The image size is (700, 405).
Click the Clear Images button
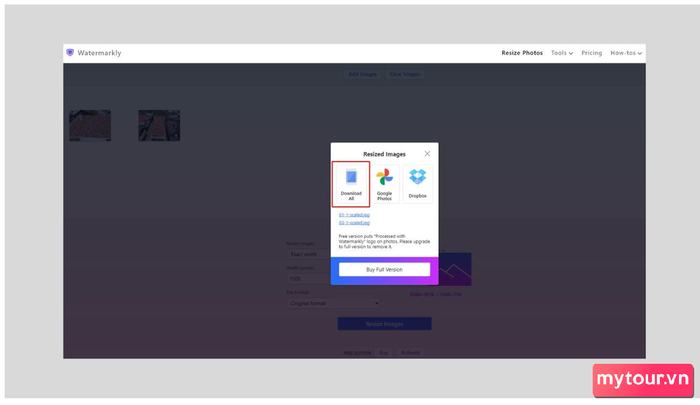click(405, 74)
